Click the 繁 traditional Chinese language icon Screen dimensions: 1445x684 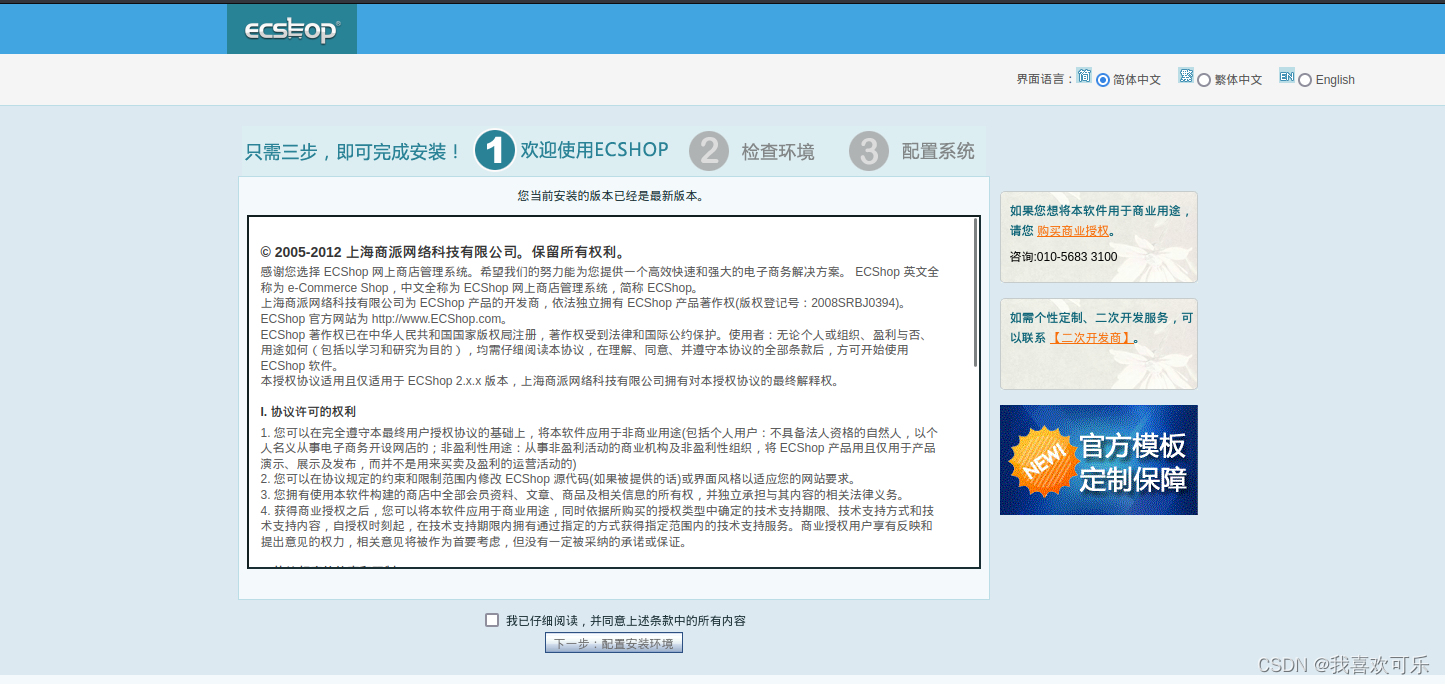point(1186,75)
